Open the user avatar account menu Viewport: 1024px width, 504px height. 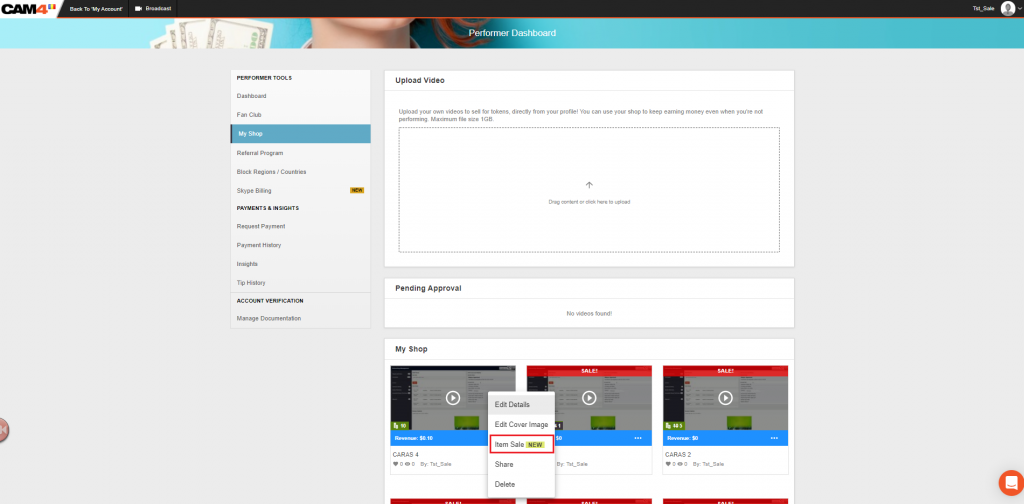[1007, 8]
